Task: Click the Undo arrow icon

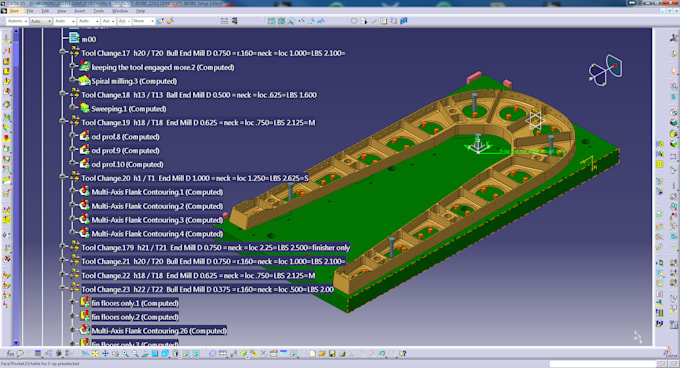Action: 382,354
